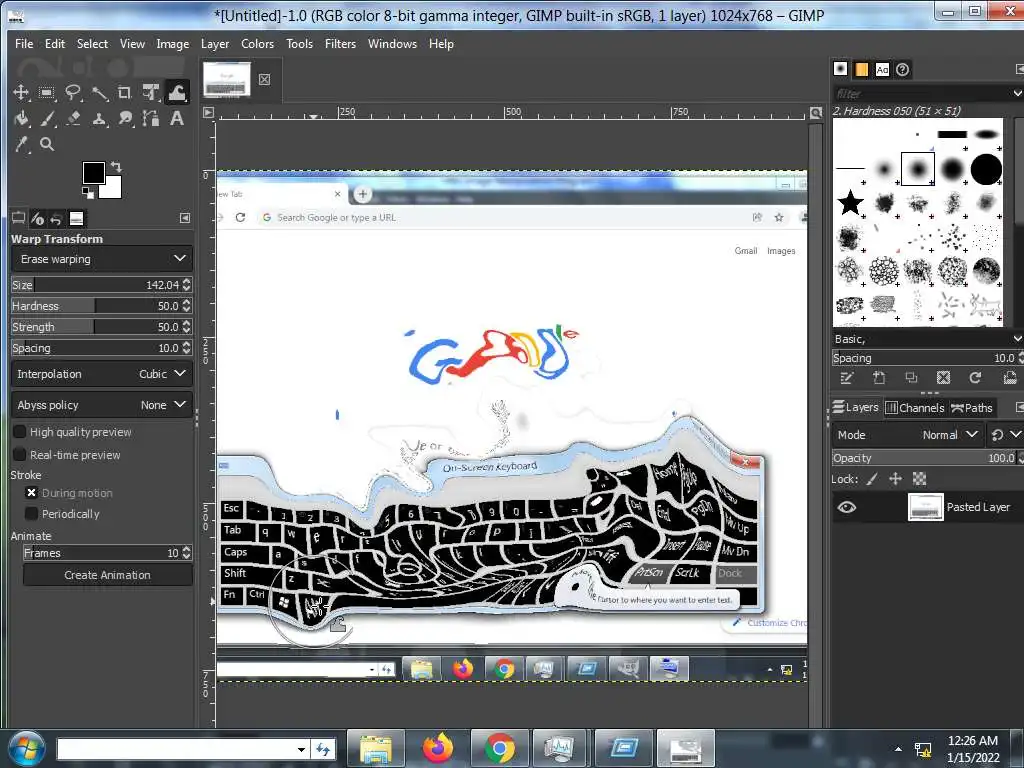Viewport: 1024px width, 768px height.
Task: Switch to the Channels tab
Action: click(915, 408)
